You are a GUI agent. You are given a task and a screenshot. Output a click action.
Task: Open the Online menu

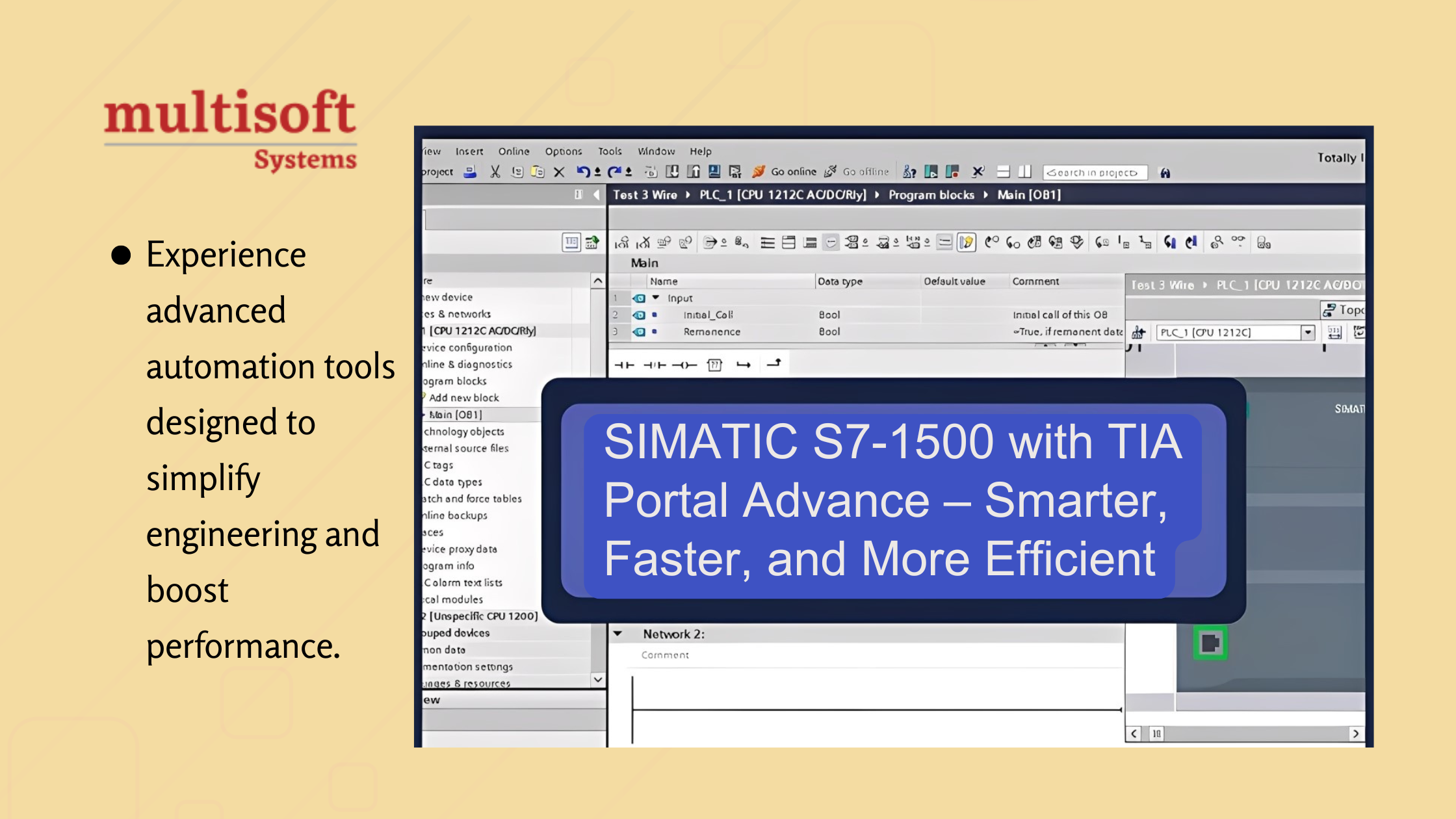pos(513,151)
